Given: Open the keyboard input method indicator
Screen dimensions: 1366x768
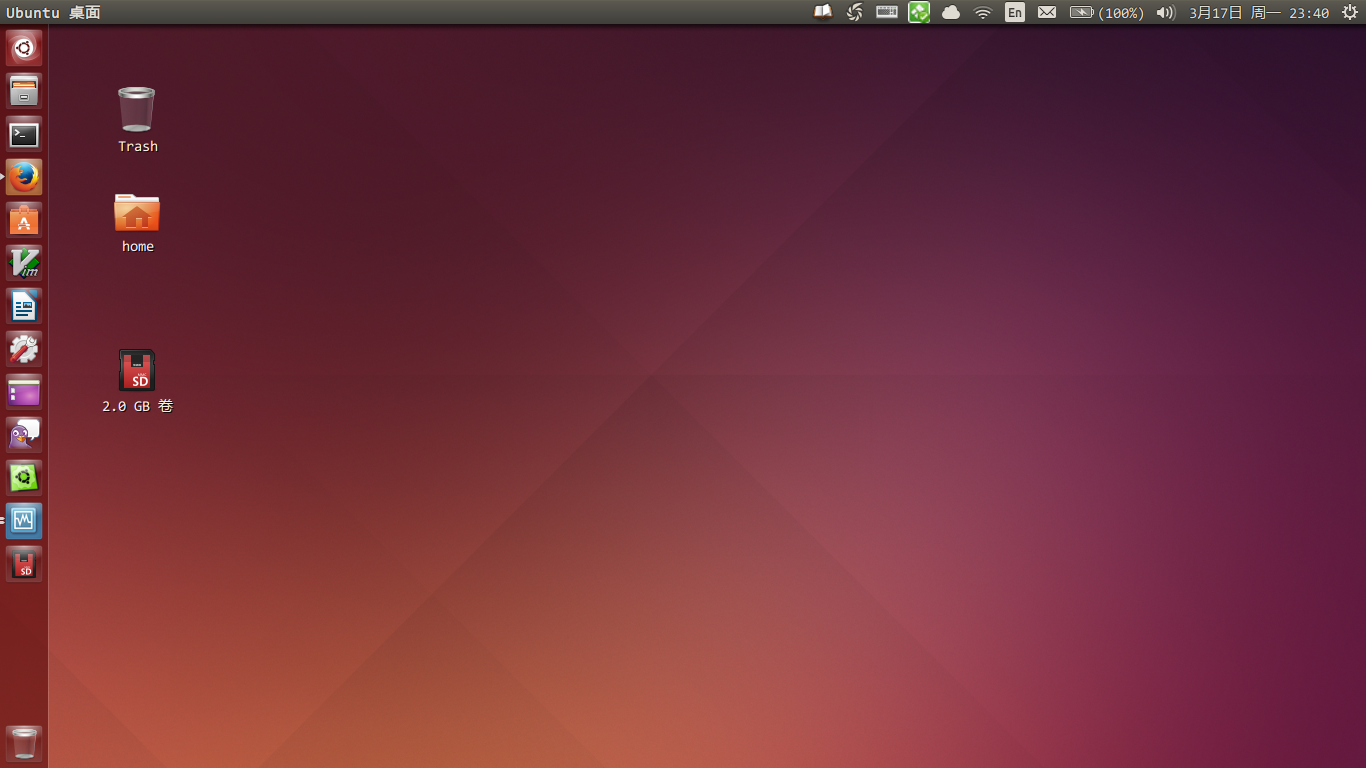Looking at the screenshot, I should [887, 12].
